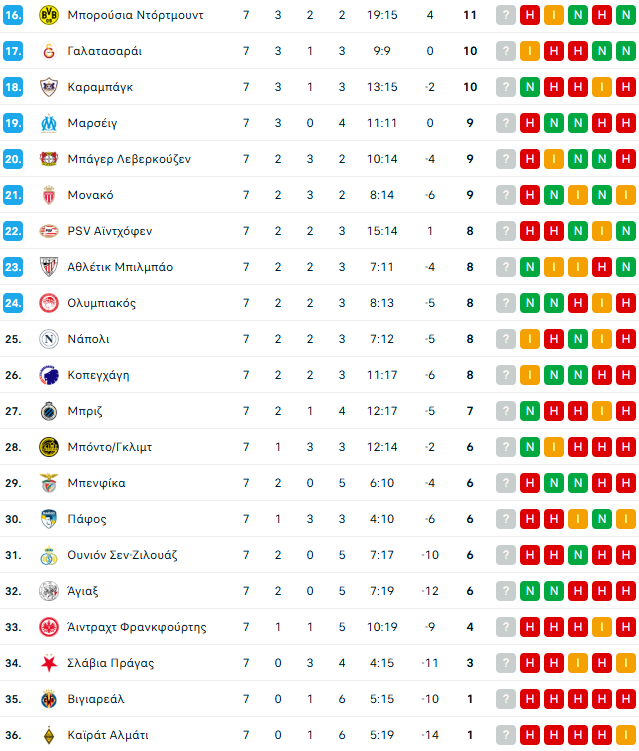Viewport: 639px width, 751px height.
Task: Click the grey question mark in Καραμπάγκ row
Action: pos(505,87)
